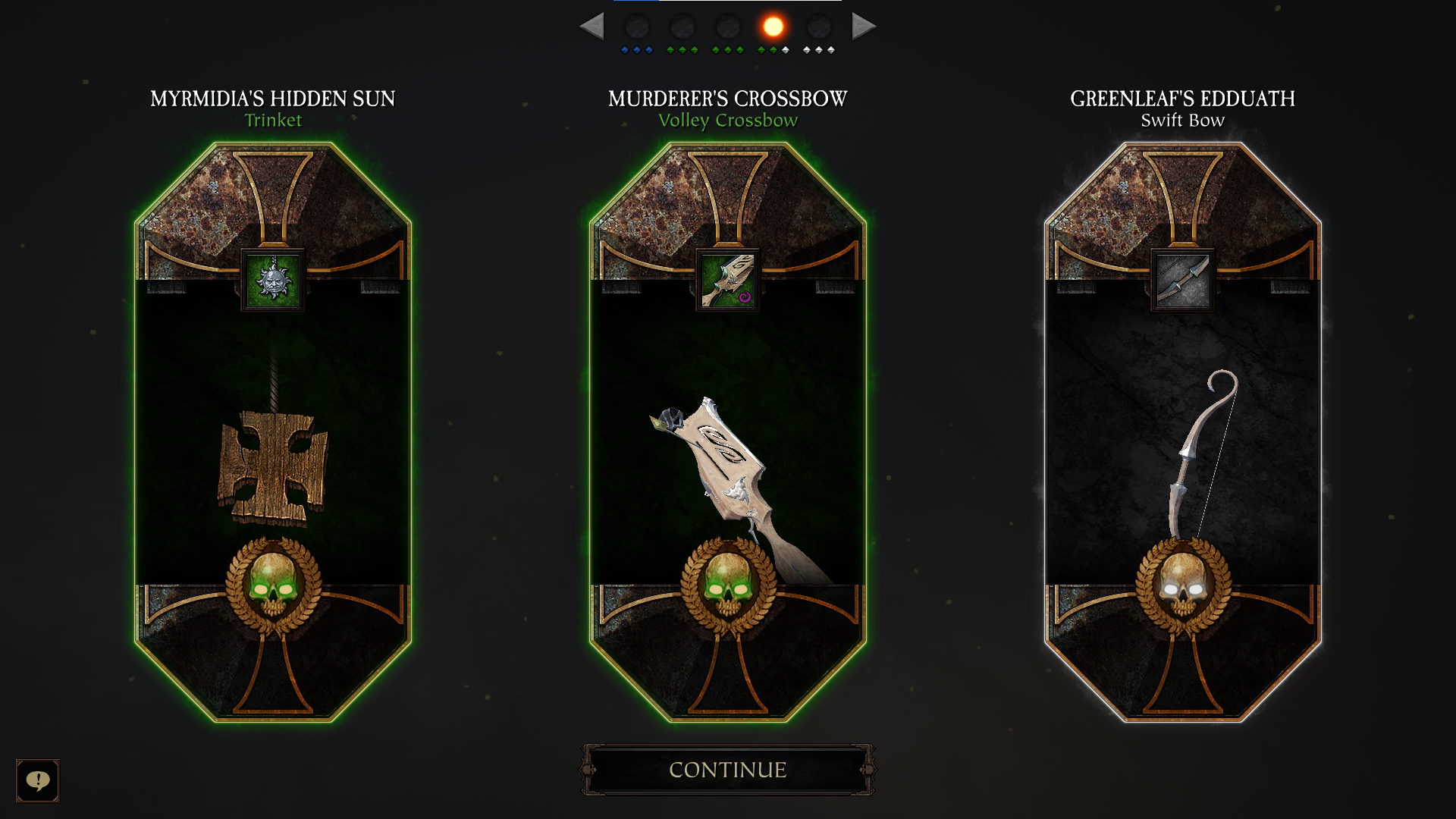The width and height of the screenshot is (1456, 819).
Task: Select the first loot die indicator
Action: (637, 27)
